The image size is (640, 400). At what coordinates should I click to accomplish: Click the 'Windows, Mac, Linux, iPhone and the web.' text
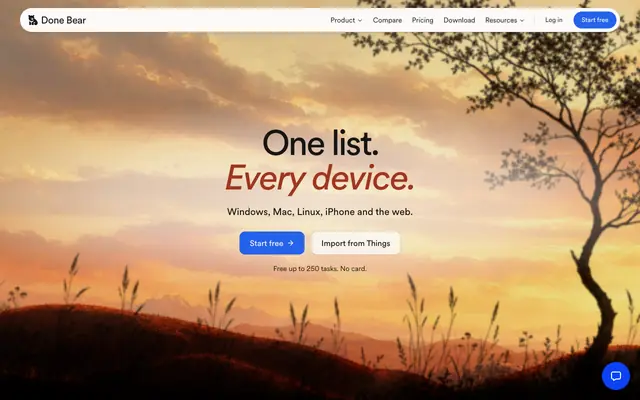pos(320,212)
